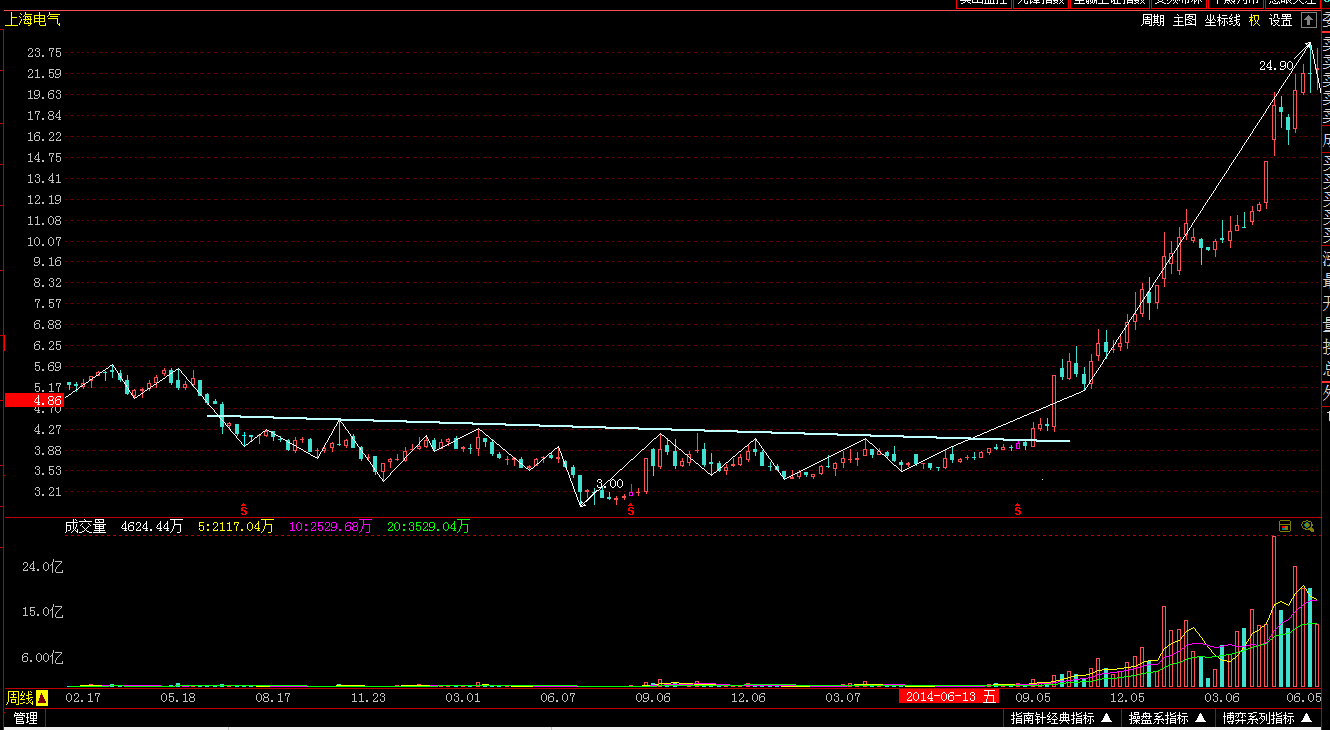Click the red § marker near 08.17
Screen dimensions: 1330x730
[x=243, y=510]
